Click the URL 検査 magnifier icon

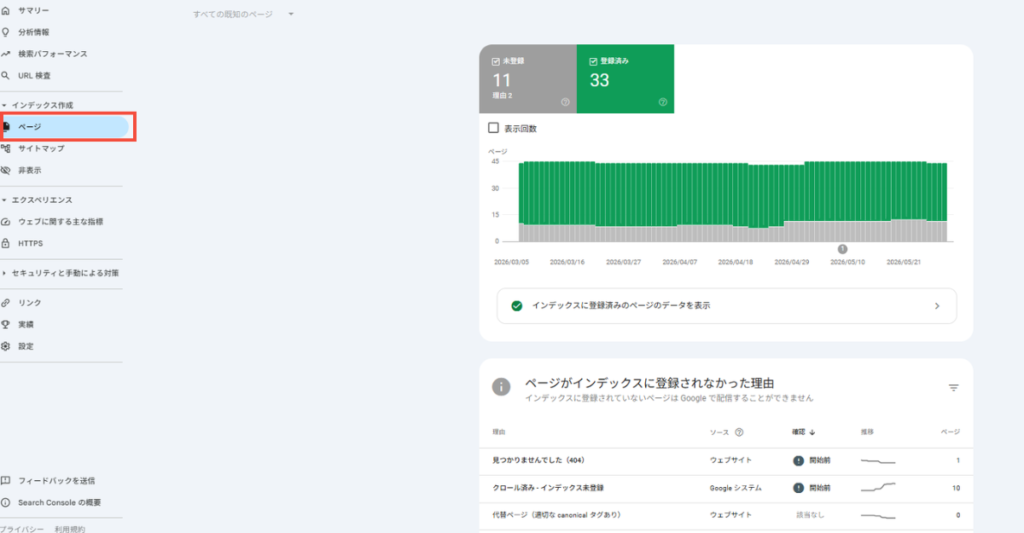coord(5,76)
